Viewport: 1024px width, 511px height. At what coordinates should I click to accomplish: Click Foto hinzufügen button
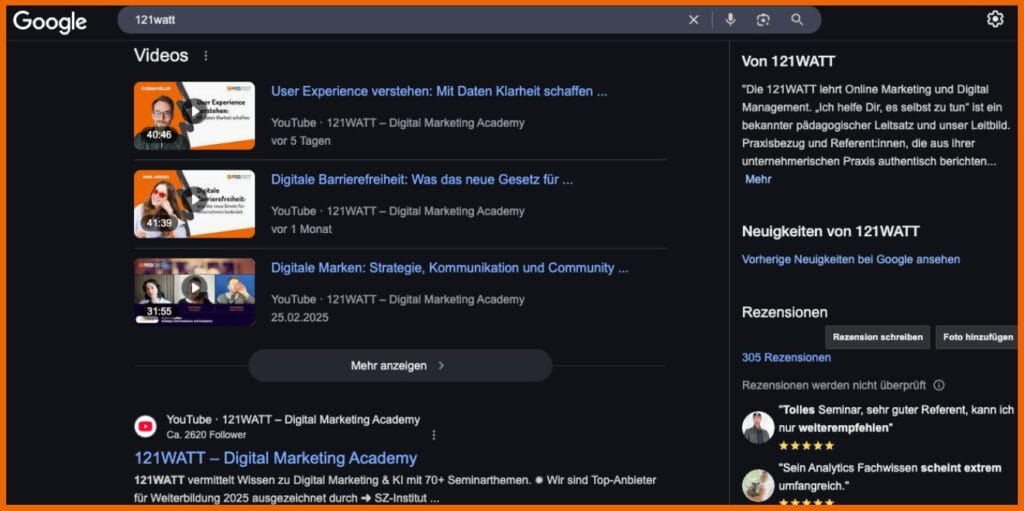click(x=977, y=337)
